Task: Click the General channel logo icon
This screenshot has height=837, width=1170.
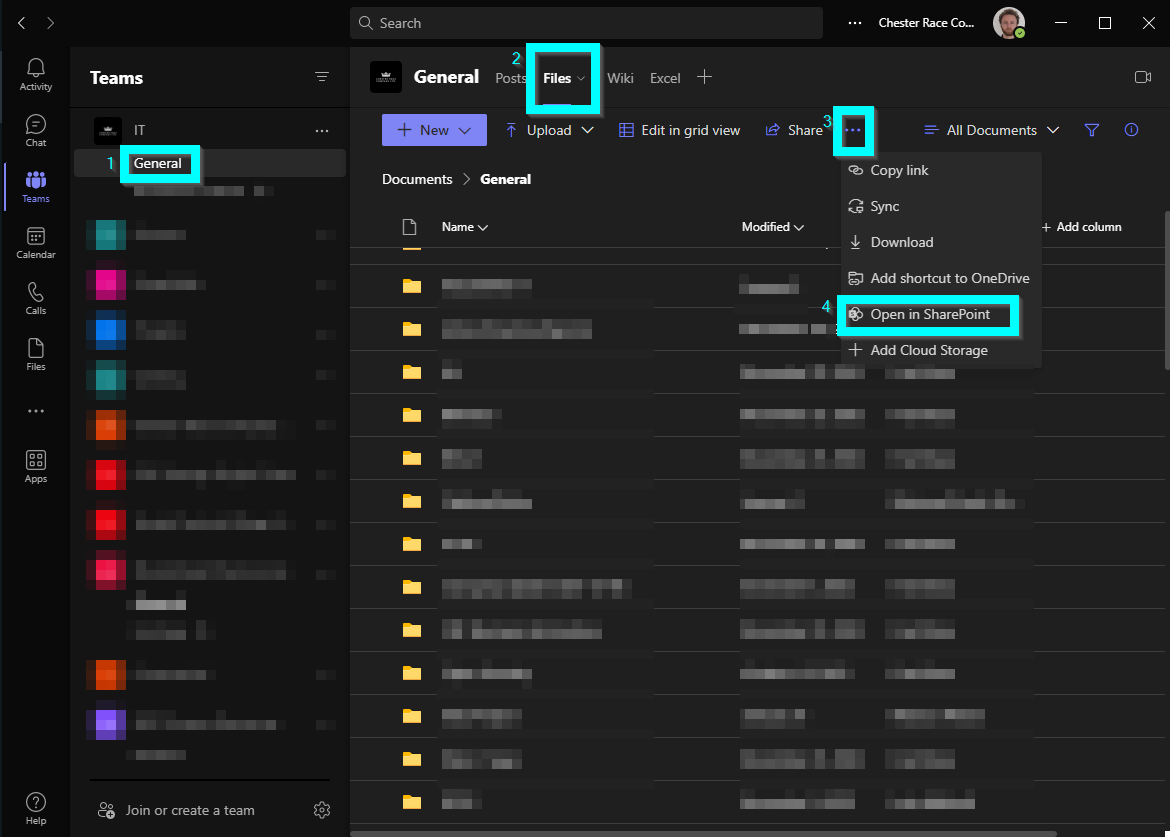Action: [x=386, y=77]
